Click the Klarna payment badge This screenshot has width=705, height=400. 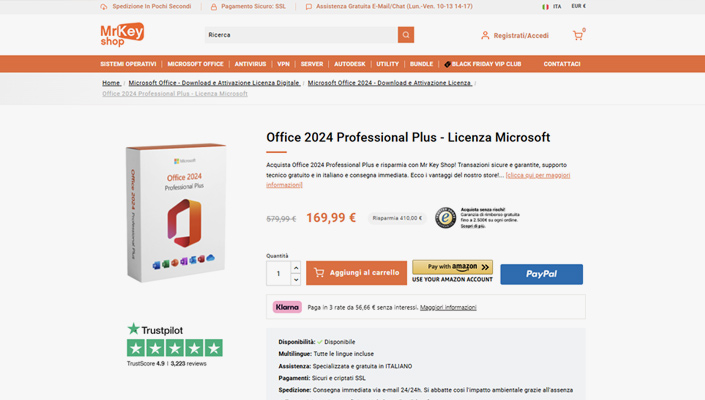click(x=287, y=307)
